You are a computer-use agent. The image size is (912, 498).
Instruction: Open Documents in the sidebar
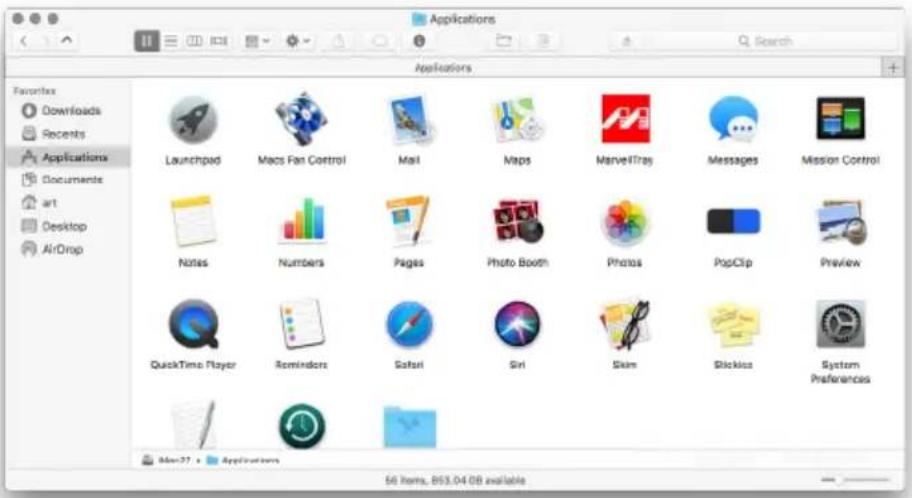pos(62,180)
